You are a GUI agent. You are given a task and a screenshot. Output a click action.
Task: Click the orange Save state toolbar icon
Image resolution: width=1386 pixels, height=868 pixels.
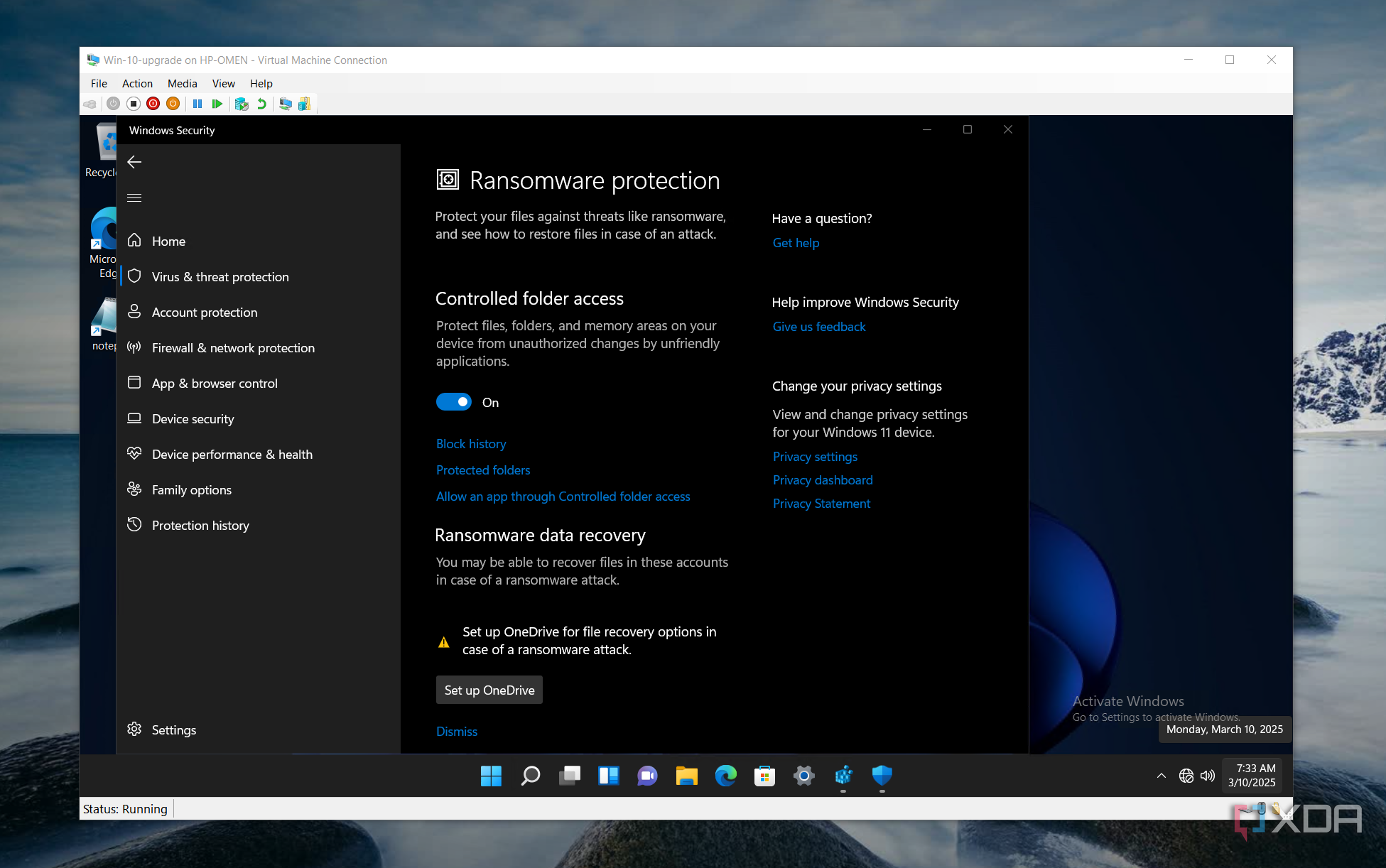[x=173, y=104]
